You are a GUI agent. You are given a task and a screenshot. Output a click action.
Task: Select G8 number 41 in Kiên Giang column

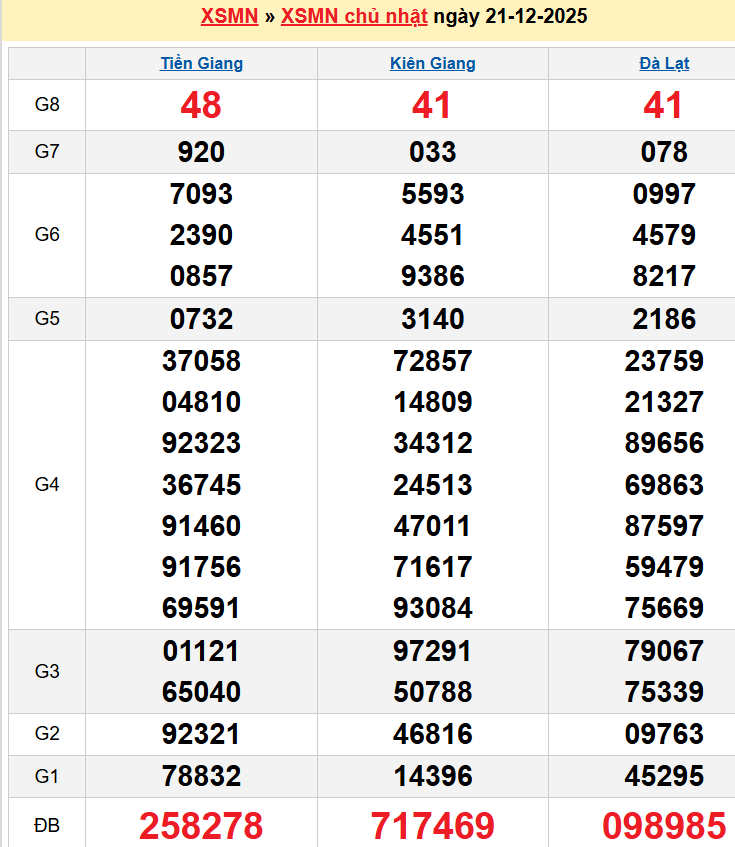click(432, 105)
